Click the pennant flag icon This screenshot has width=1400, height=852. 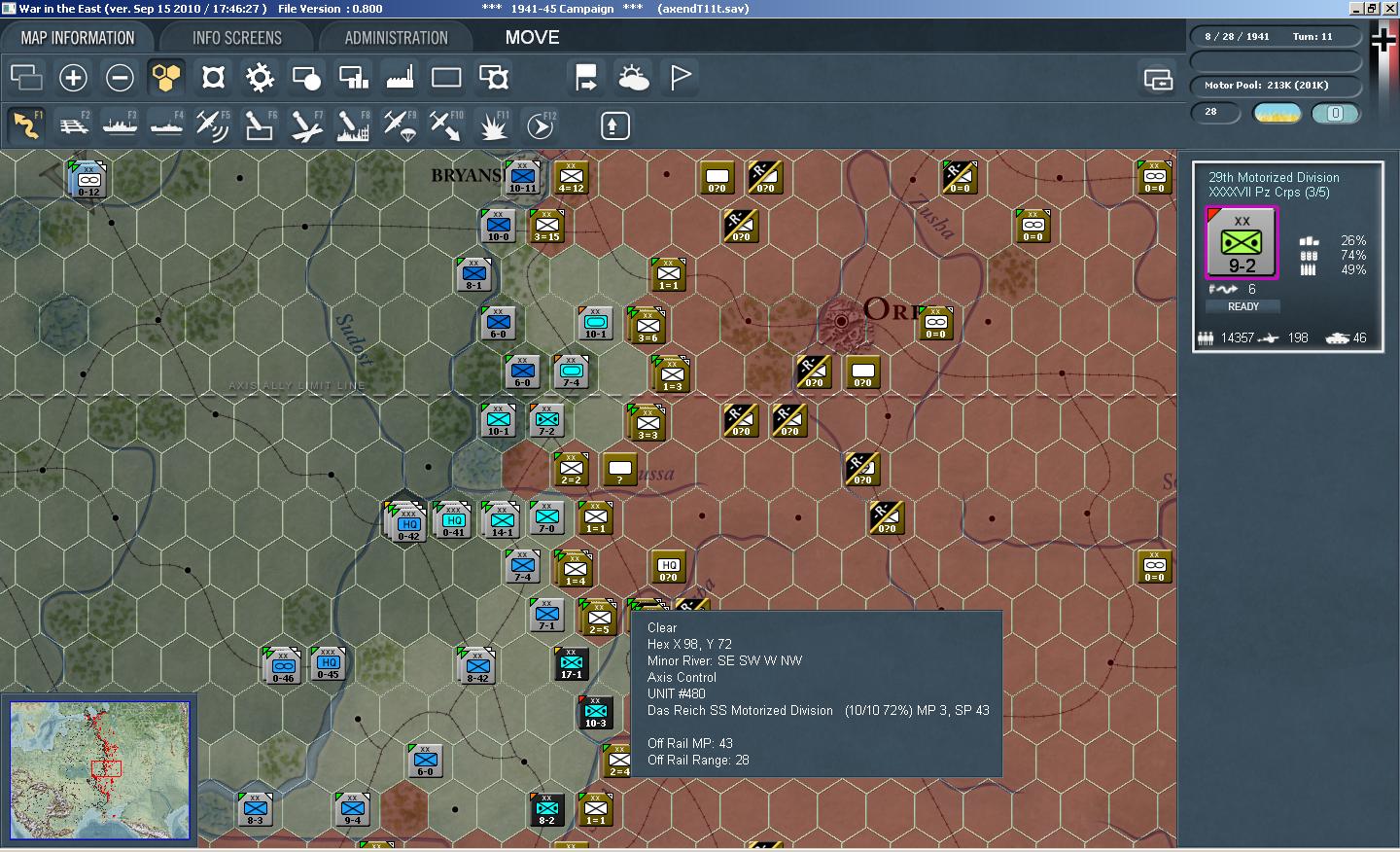click(680, 77)
